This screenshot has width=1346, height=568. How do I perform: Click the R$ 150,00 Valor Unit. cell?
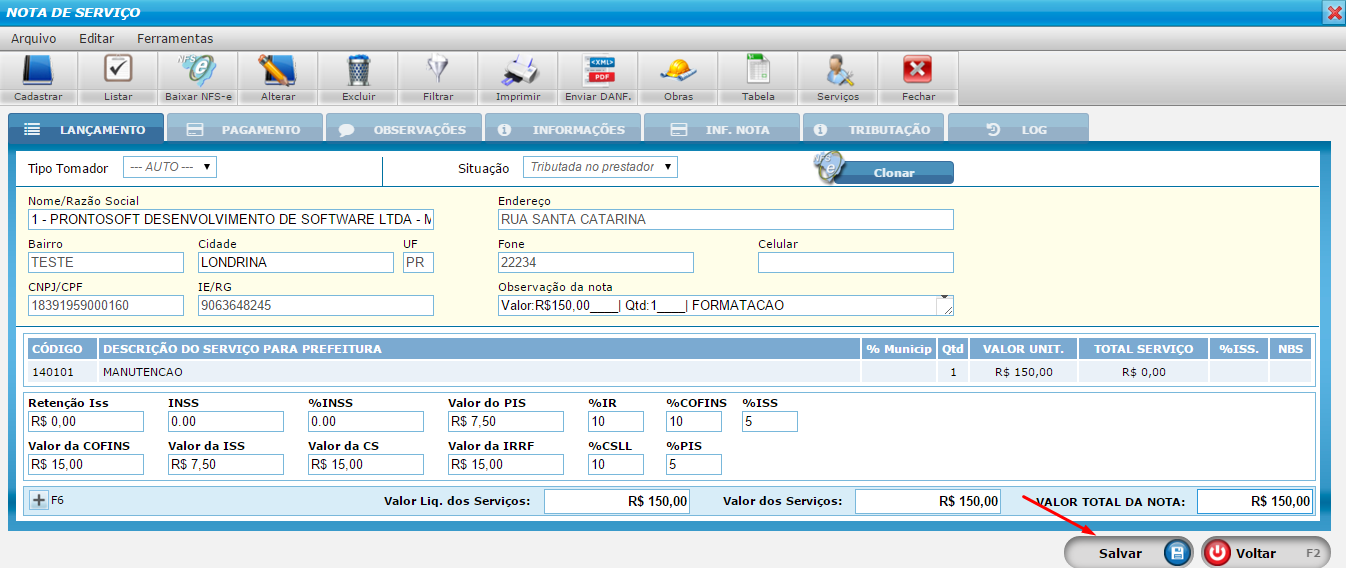[x=1024, y=371]
